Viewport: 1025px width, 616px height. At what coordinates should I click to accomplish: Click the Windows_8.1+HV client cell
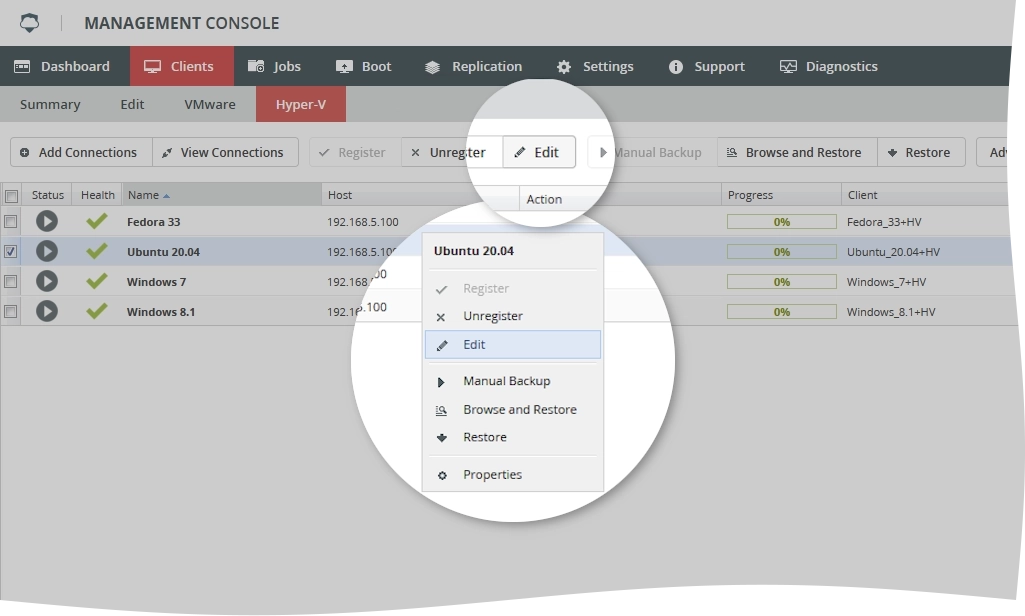891,312
